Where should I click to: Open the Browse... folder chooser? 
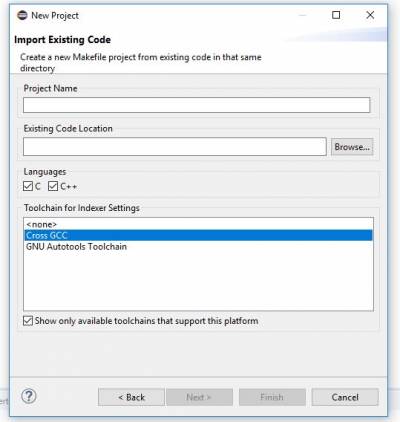352,147
